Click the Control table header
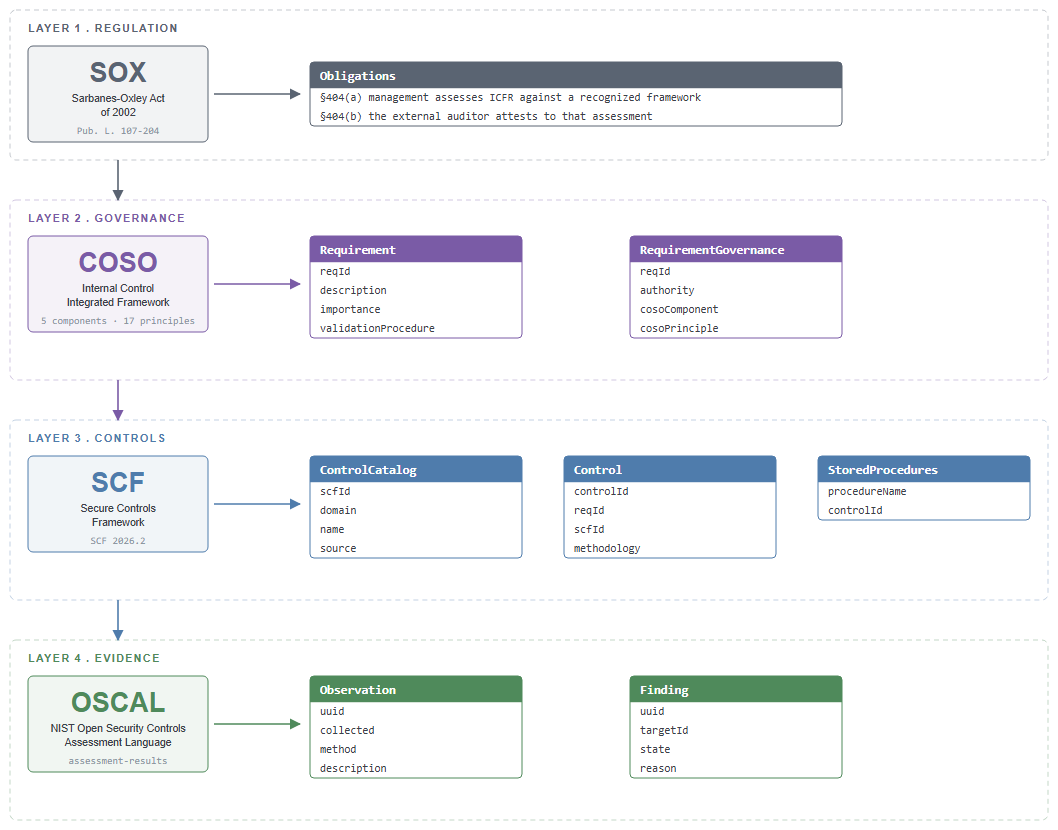Image resolution: width=1058 pixels, height=830 pixels. coord(669,470)
